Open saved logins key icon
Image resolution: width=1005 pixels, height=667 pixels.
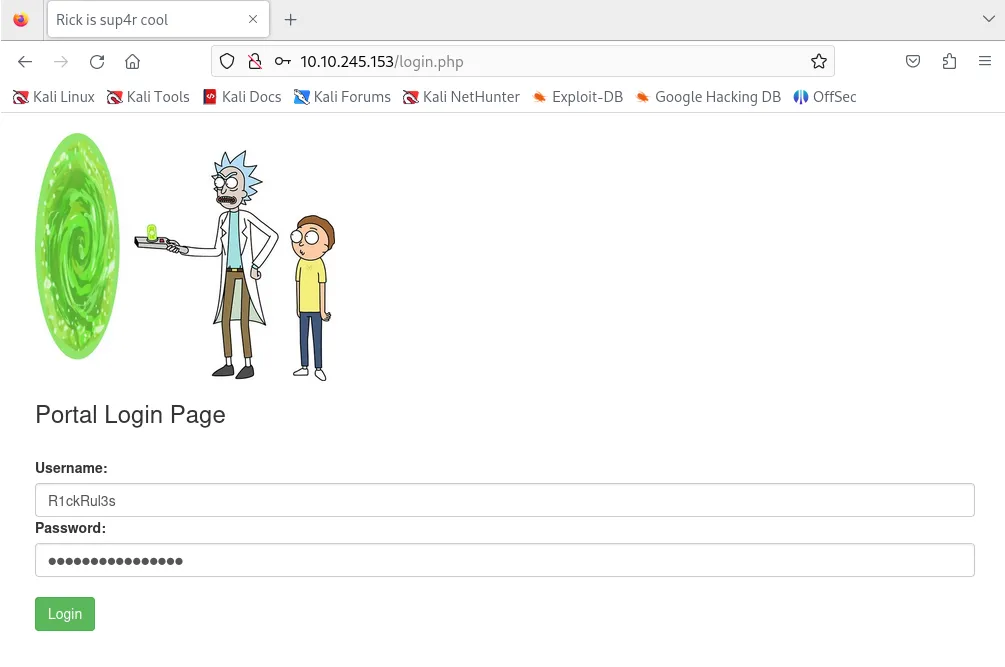point(283,62)
